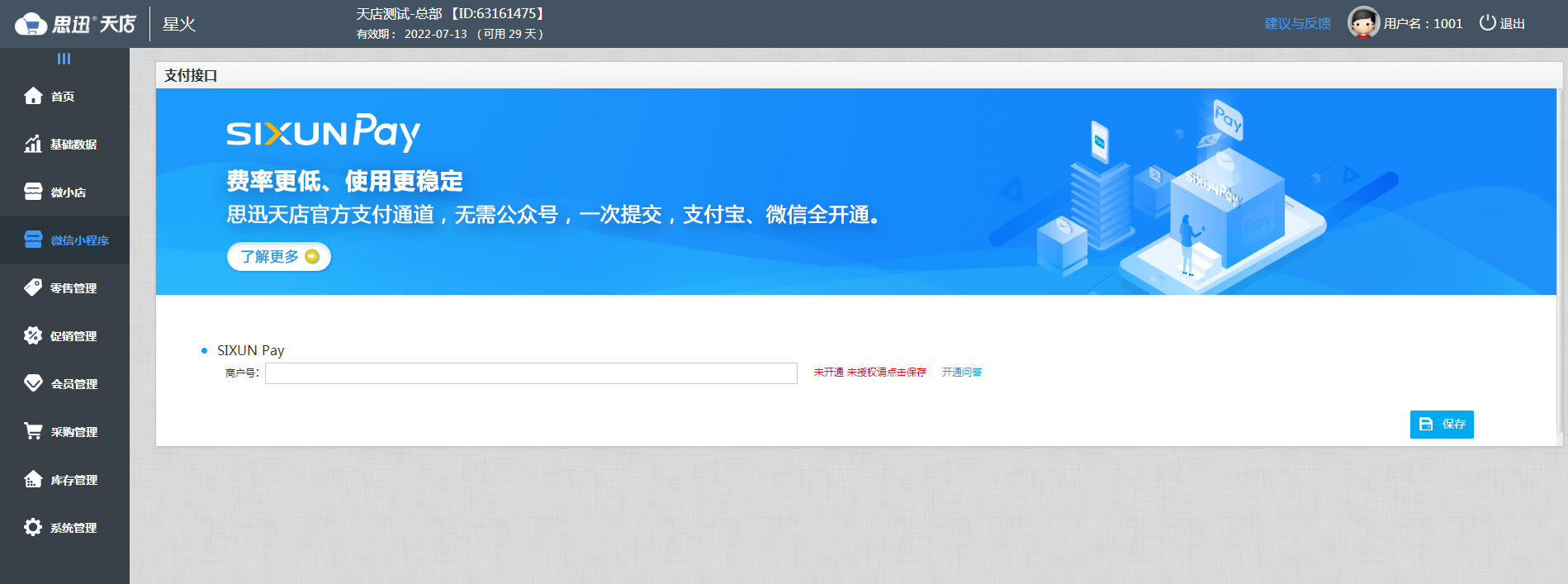
Task: Click the SIXUN Pay banner logo
Action: tap(324, 132)
